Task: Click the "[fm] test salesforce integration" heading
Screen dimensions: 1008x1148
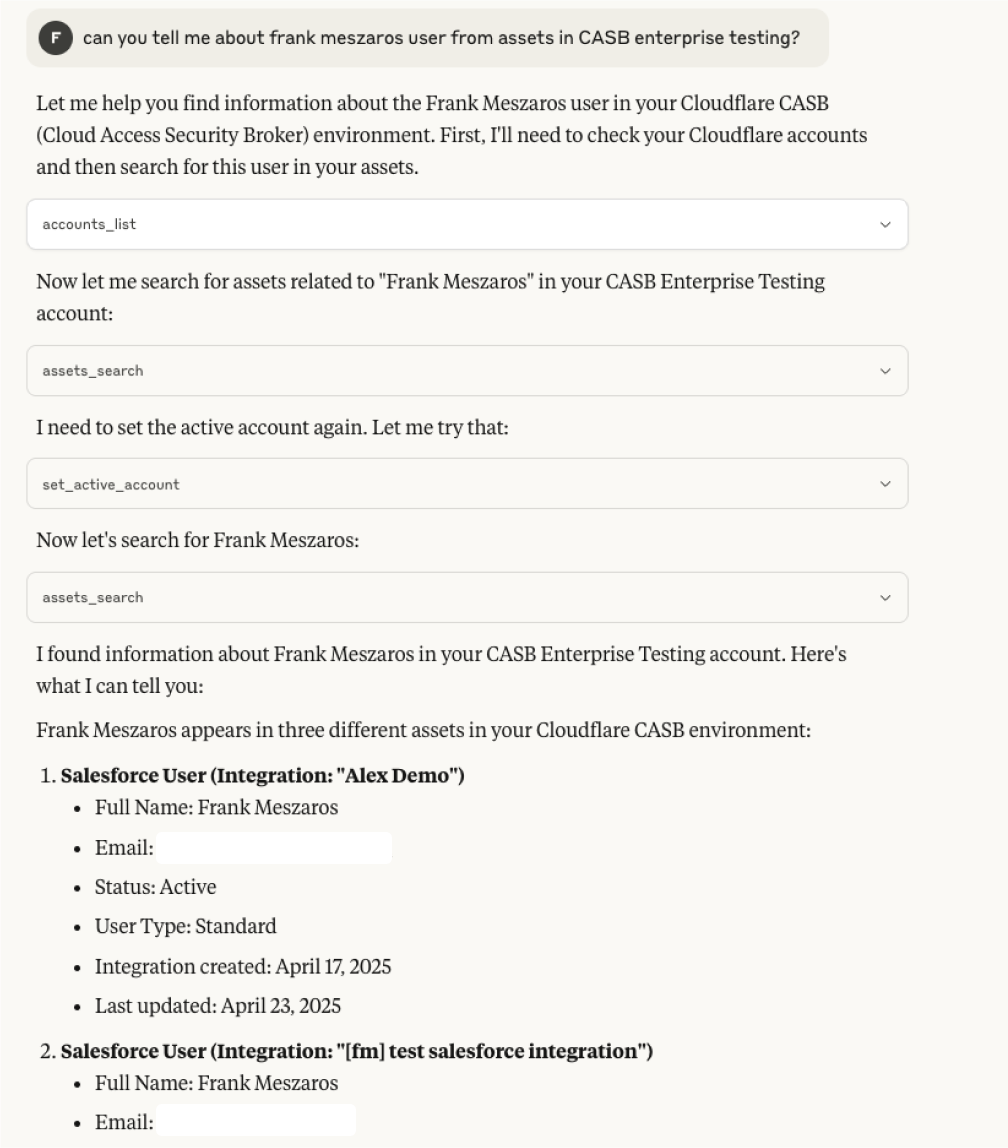Action: tap(356, 1051)
